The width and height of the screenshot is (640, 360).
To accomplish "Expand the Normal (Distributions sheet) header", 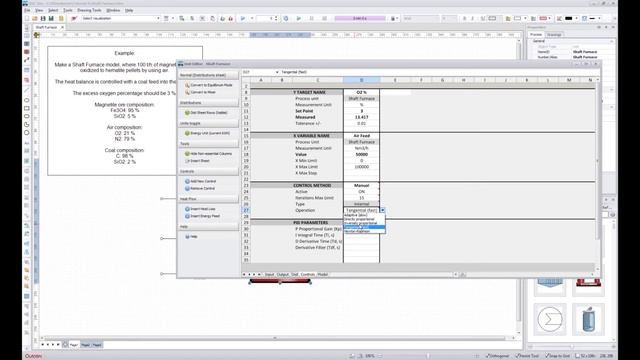I will (x=209, y=75).
